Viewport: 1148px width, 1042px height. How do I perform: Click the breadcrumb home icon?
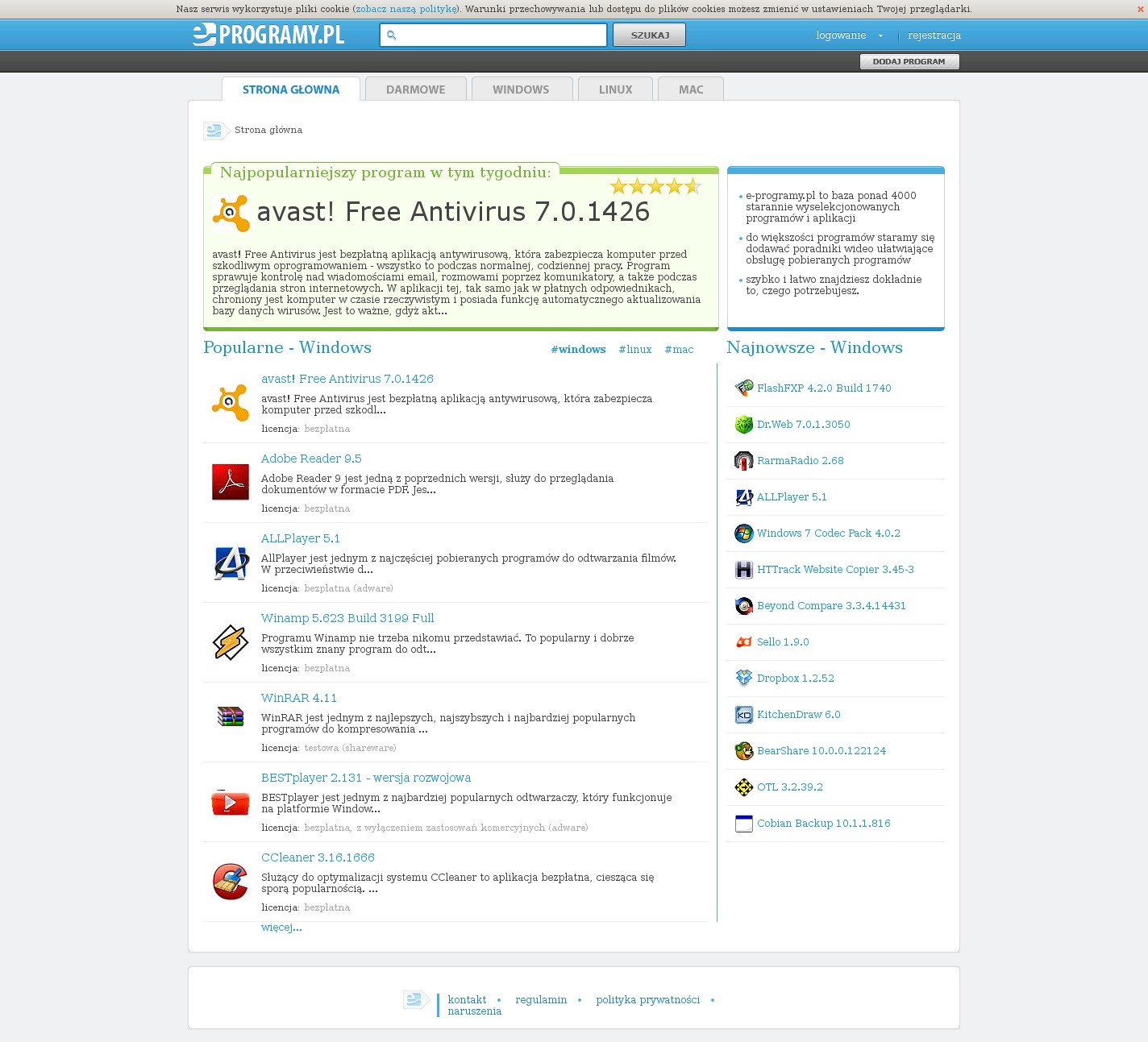point(214,131)
